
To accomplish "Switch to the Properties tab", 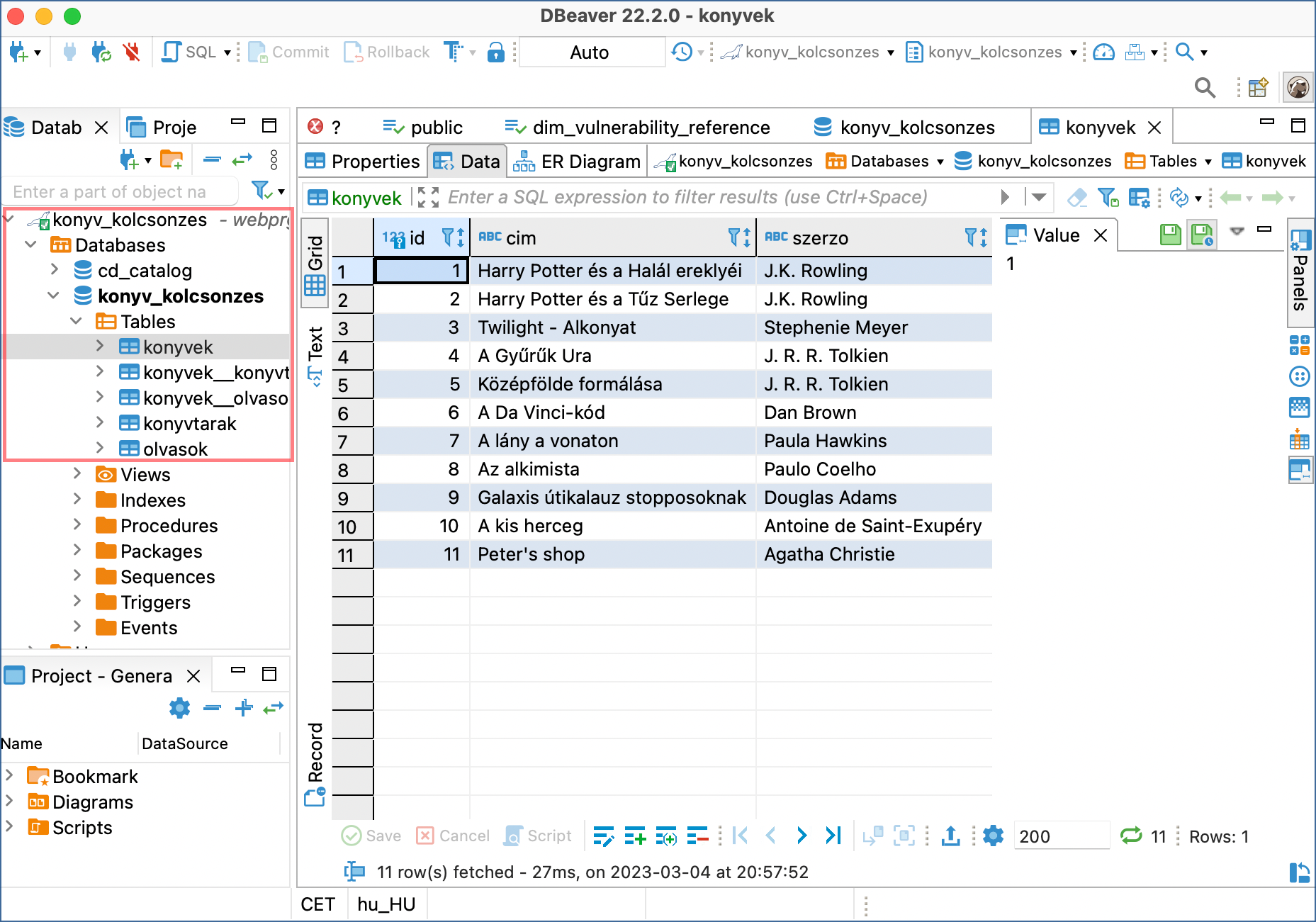I will (362, 162).
